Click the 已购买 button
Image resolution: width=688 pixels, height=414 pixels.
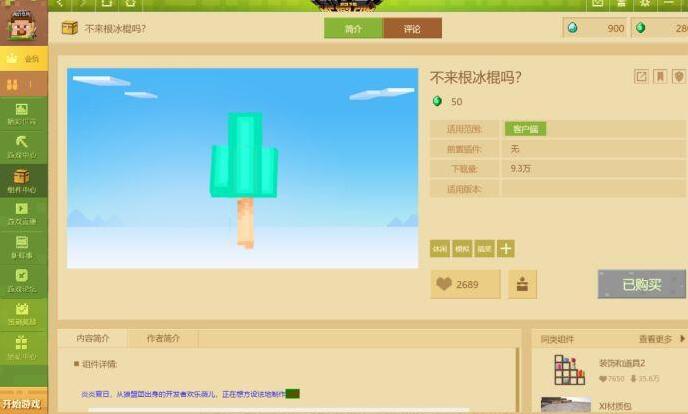(x=641, y=284)
